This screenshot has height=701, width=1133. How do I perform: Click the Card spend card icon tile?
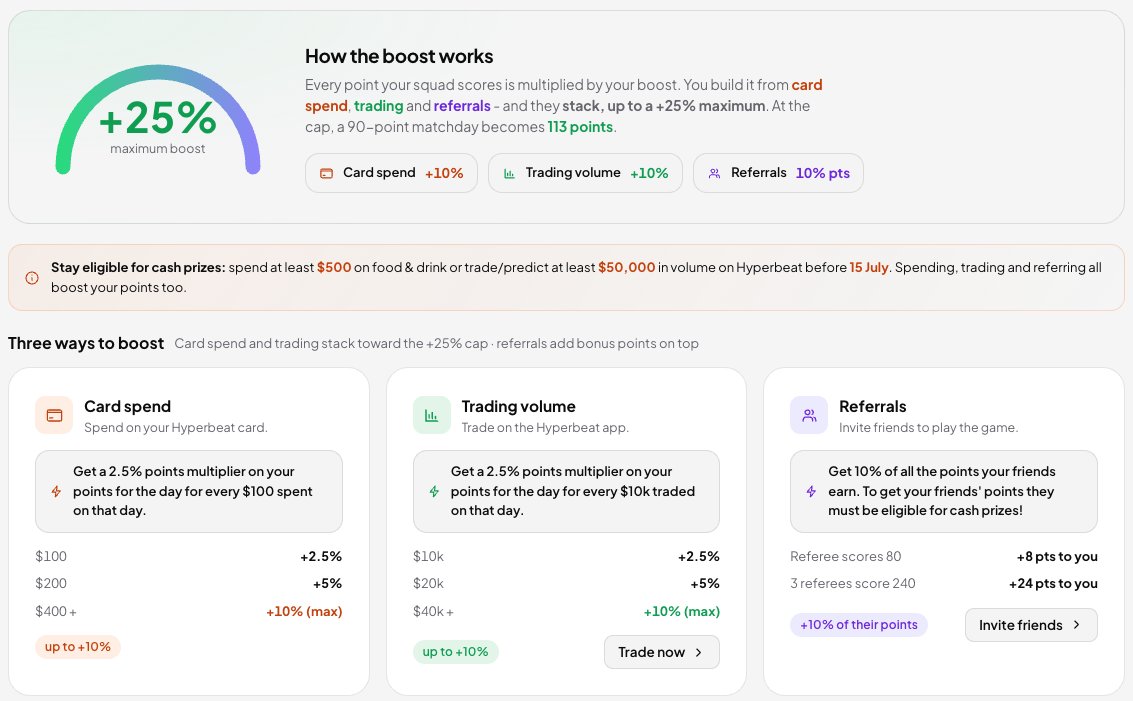[54, 416]
